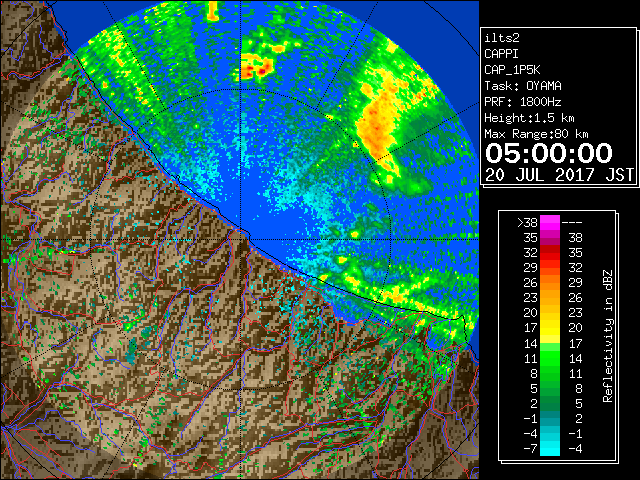Pick the dark green swatch in the 2–5 row
Image resolution: width=640 pixels, height=480 pixels.
550,403
